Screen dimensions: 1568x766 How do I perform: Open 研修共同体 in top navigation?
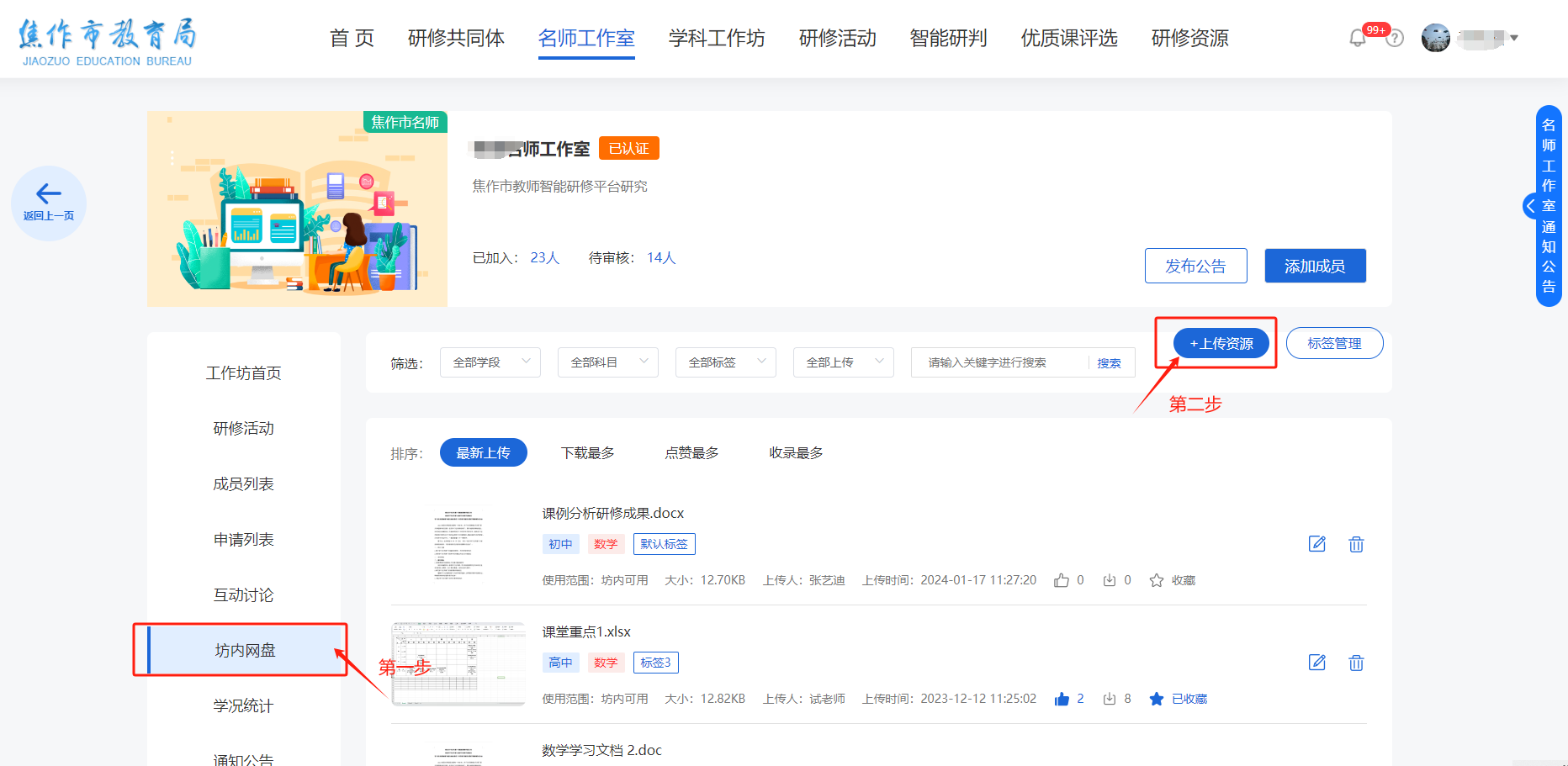point(456,38)
